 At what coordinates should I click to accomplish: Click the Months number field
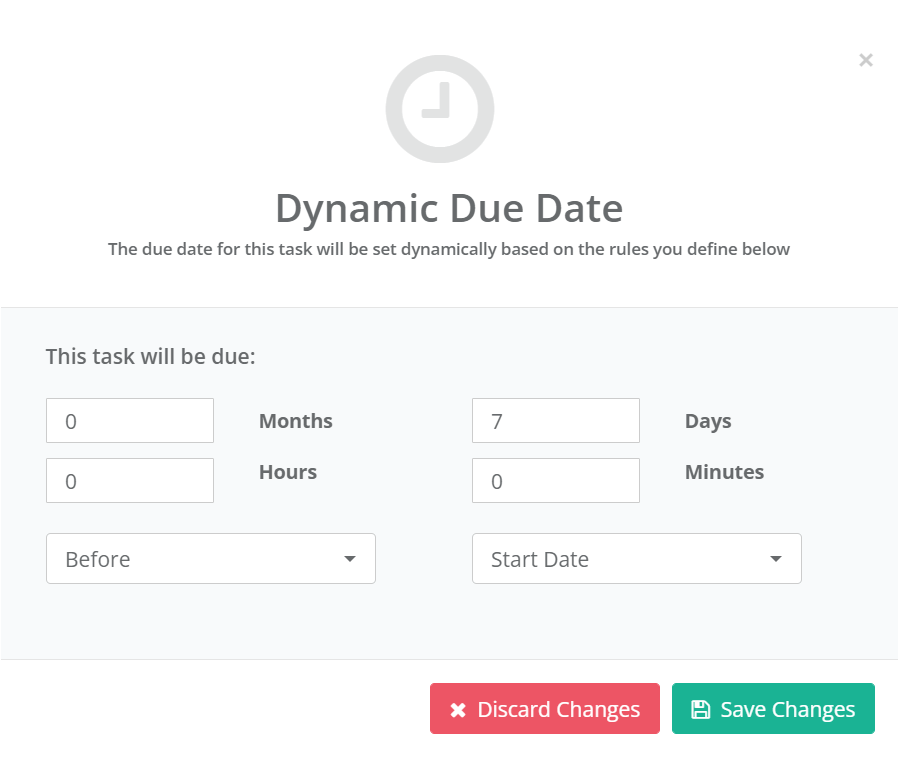click(x=130, y=420)
